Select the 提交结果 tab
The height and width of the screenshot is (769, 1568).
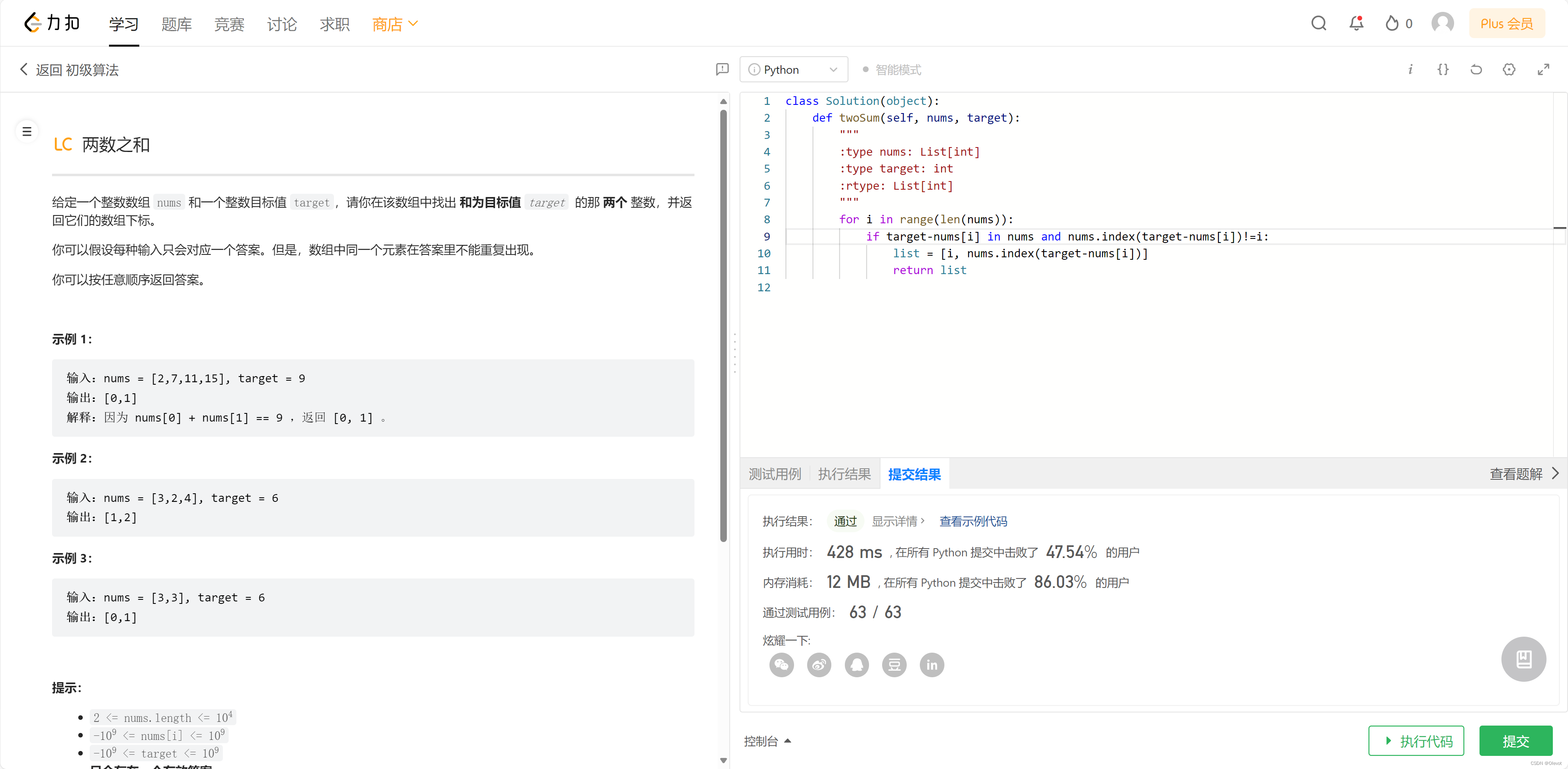point(914,474)
